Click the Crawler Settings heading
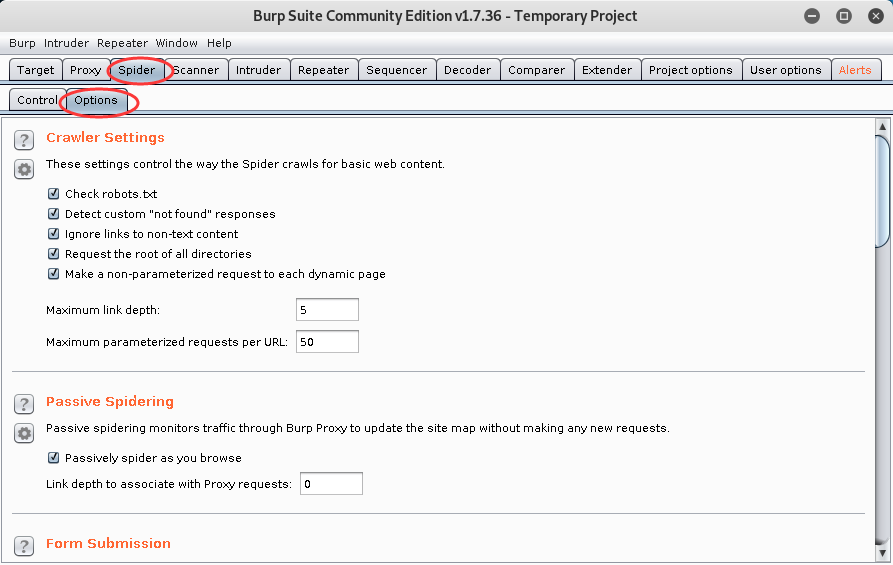Screen dimensions: 893x565 point(105,138)
